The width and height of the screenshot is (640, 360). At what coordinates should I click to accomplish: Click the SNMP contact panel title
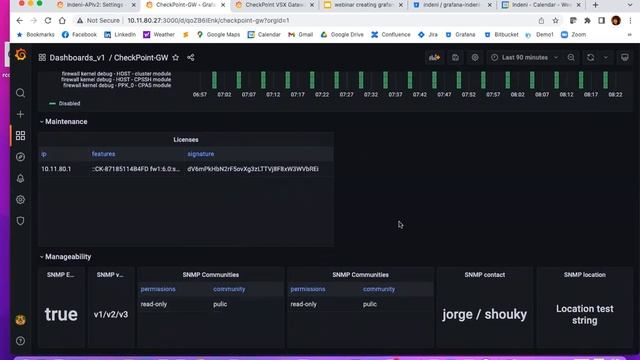tap(484, 275)
